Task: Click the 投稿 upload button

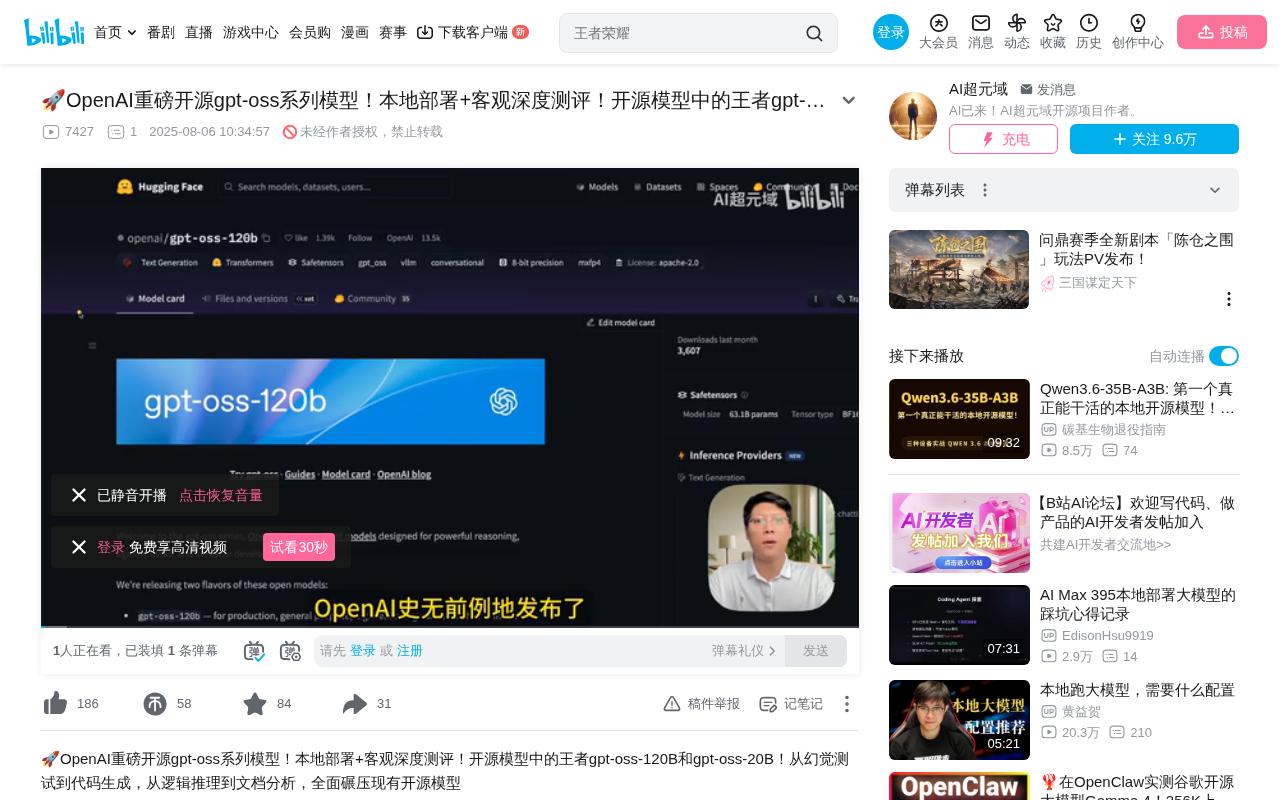Action: (x=1222, y=32)
